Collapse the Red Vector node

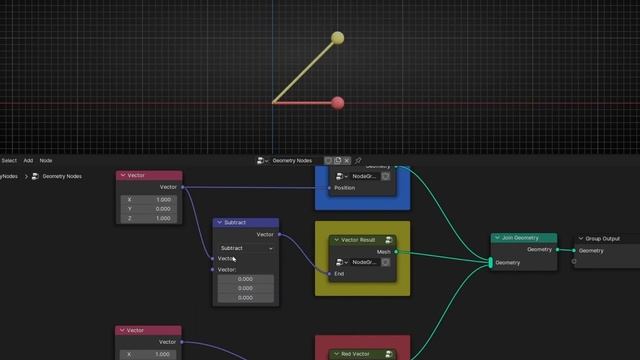point(336,354)
